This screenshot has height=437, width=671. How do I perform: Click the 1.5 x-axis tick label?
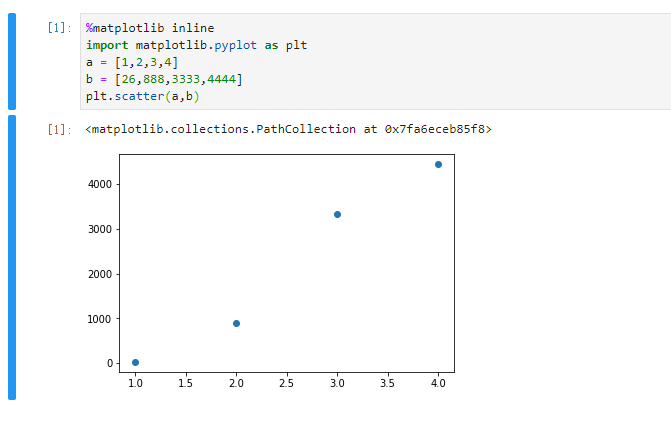(x=185, y=383)
